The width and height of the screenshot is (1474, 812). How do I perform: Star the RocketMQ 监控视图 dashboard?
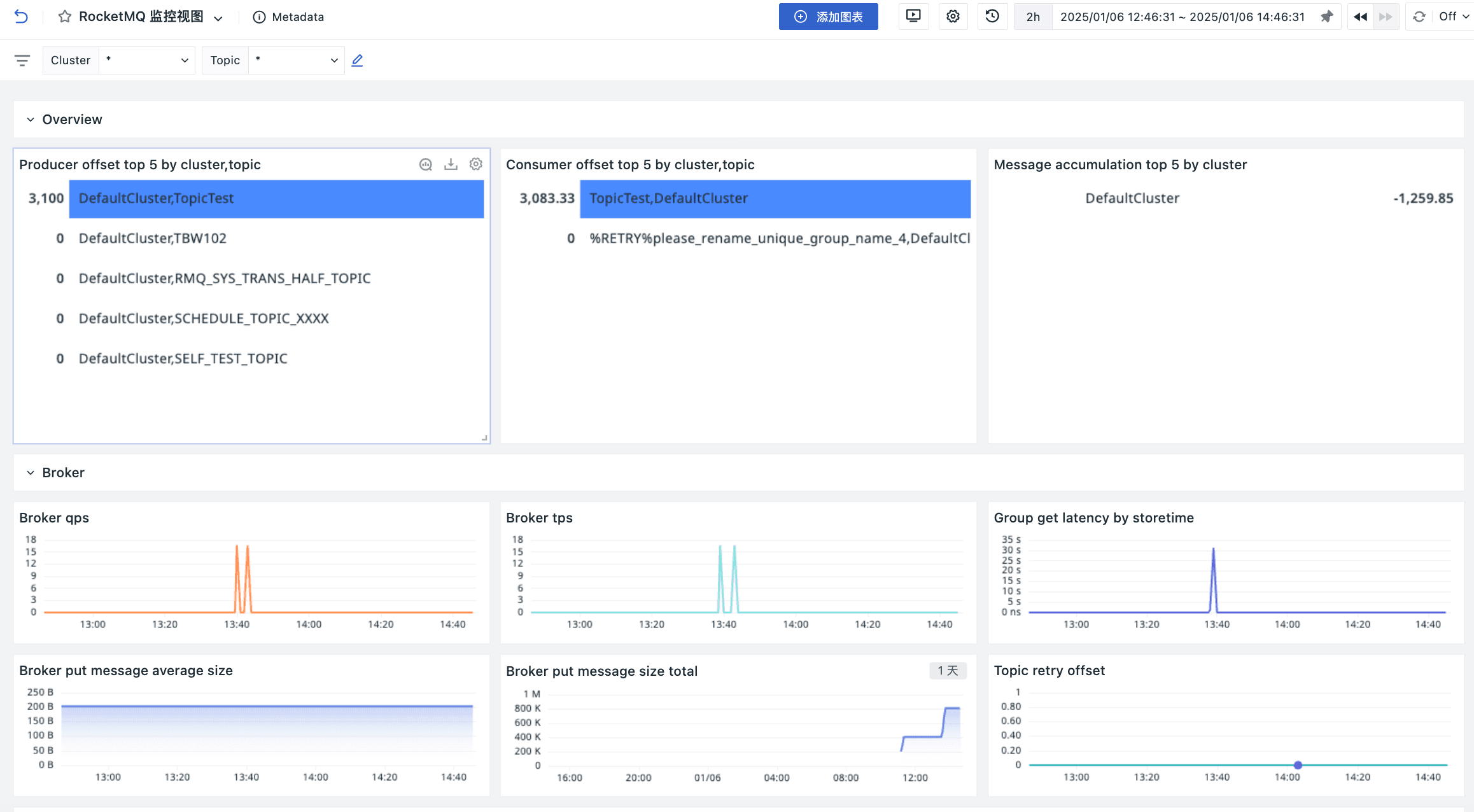(64, 17)
